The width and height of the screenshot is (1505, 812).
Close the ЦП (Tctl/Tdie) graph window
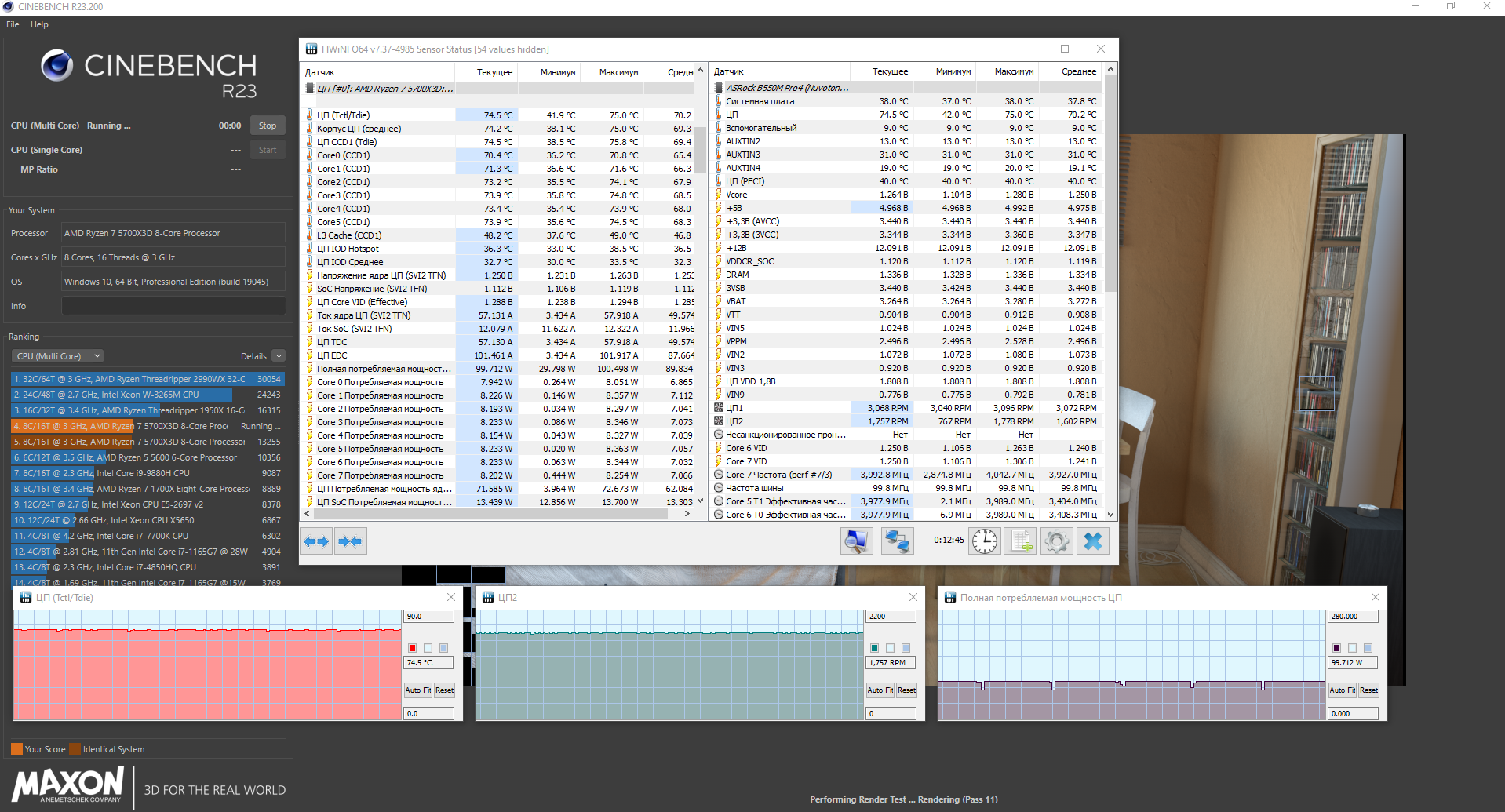[451, 597]
